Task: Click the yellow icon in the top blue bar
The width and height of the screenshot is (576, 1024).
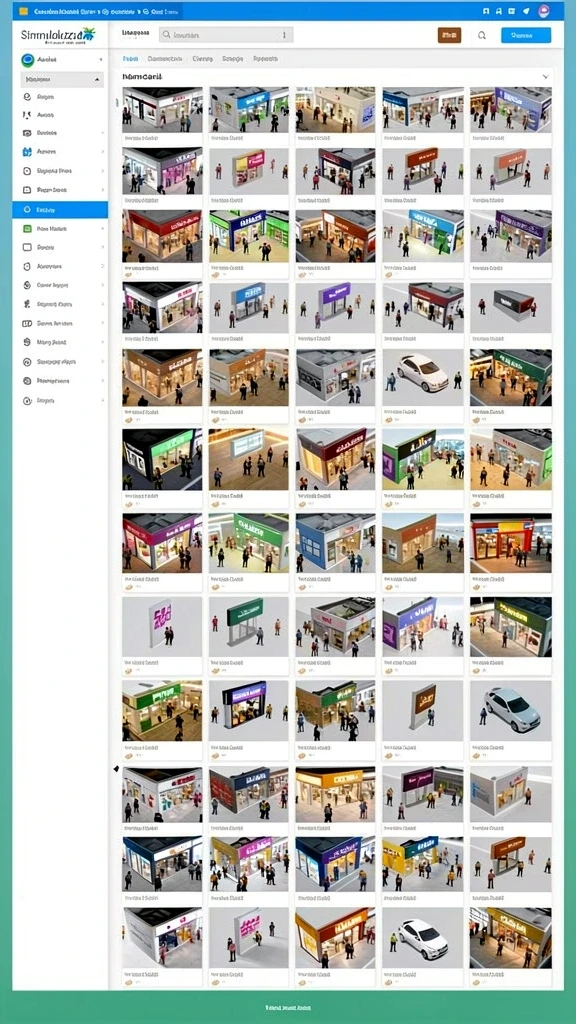Action: point(24,11)
